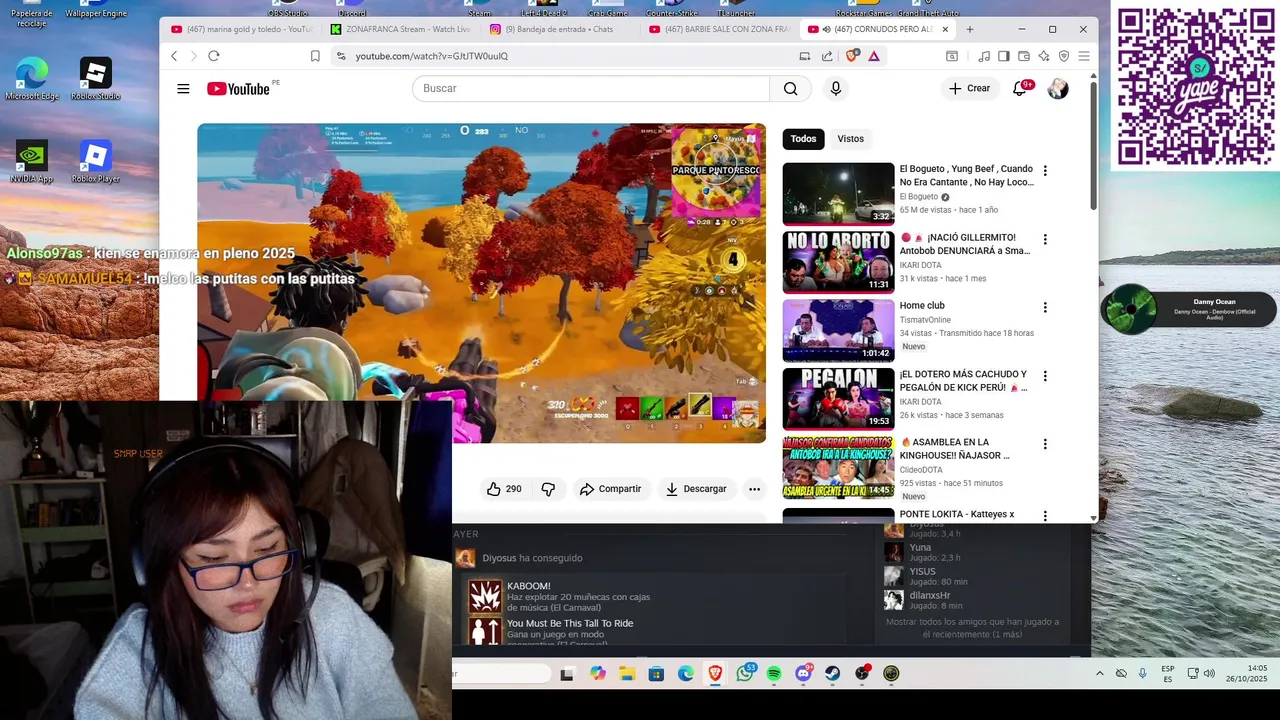Open Brave Shields lion icon
This screenshot has width=1280, height=720.
click(x=852, y=56)
